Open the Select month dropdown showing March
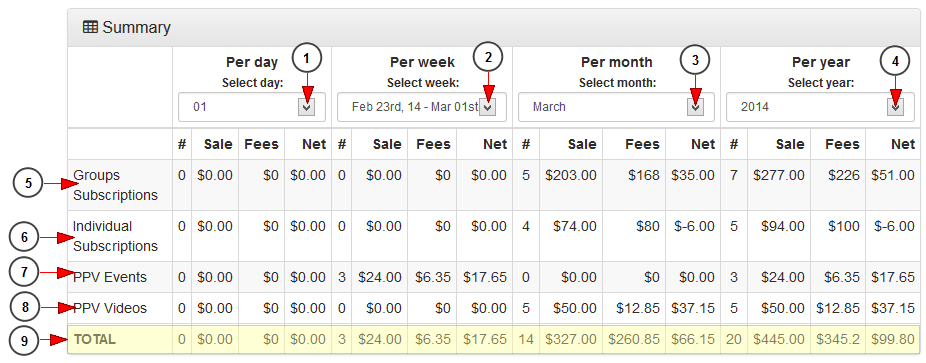The image size is (926, 363). tap(616, 107)
